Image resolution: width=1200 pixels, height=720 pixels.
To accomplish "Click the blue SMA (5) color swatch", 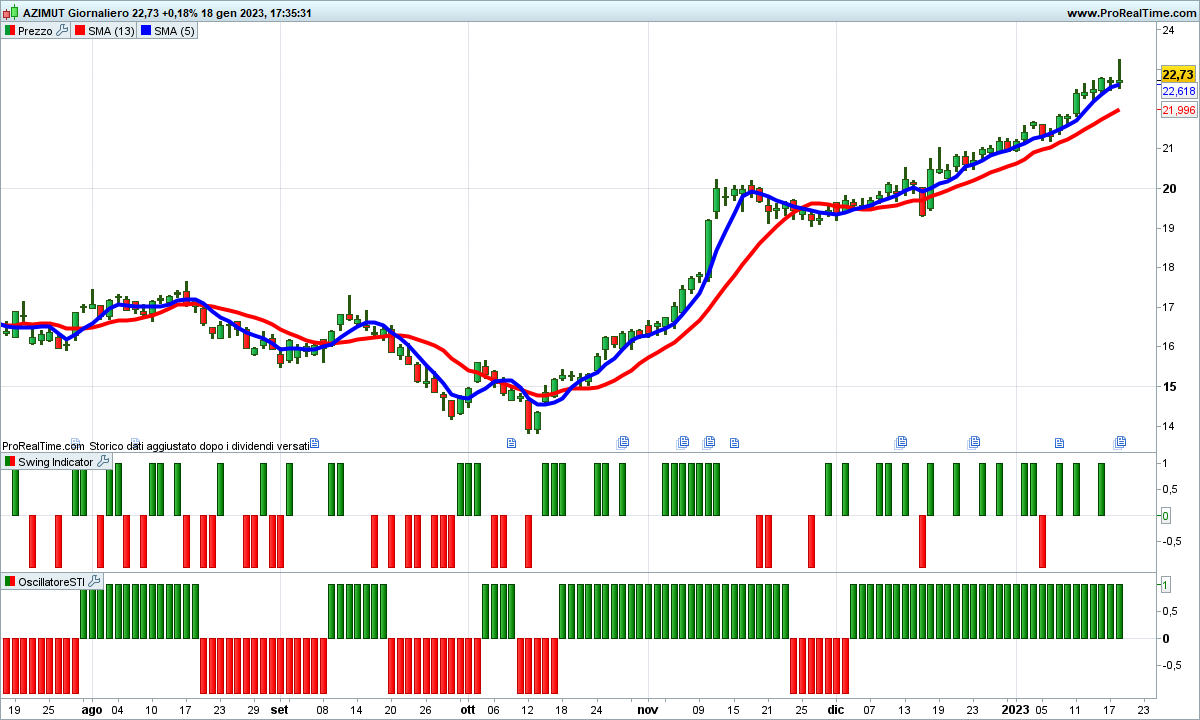I will [x=144, y=31].
